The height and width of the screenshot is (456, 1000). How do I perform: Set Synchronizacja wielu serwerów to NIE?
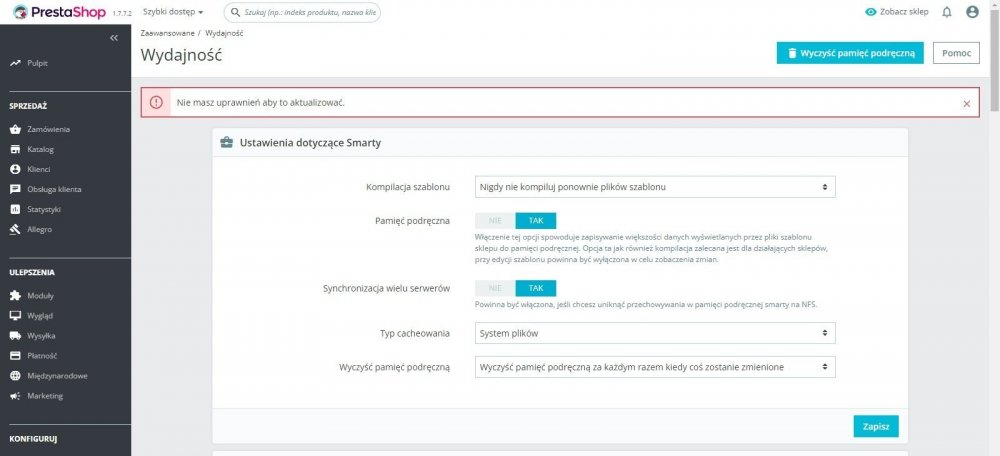click(x=495, y=288)
